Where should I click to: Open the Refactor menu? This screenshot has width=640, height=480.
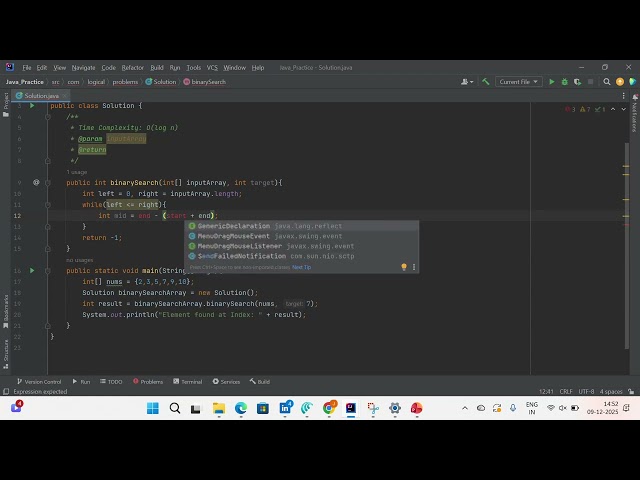click(x=133, y=68)
